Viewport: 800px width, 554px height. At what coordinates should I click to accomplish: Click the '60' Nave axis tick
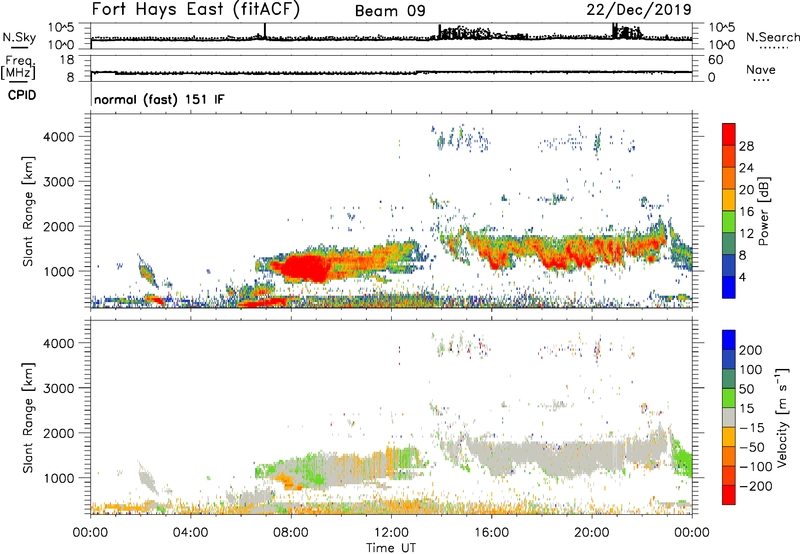715,60
